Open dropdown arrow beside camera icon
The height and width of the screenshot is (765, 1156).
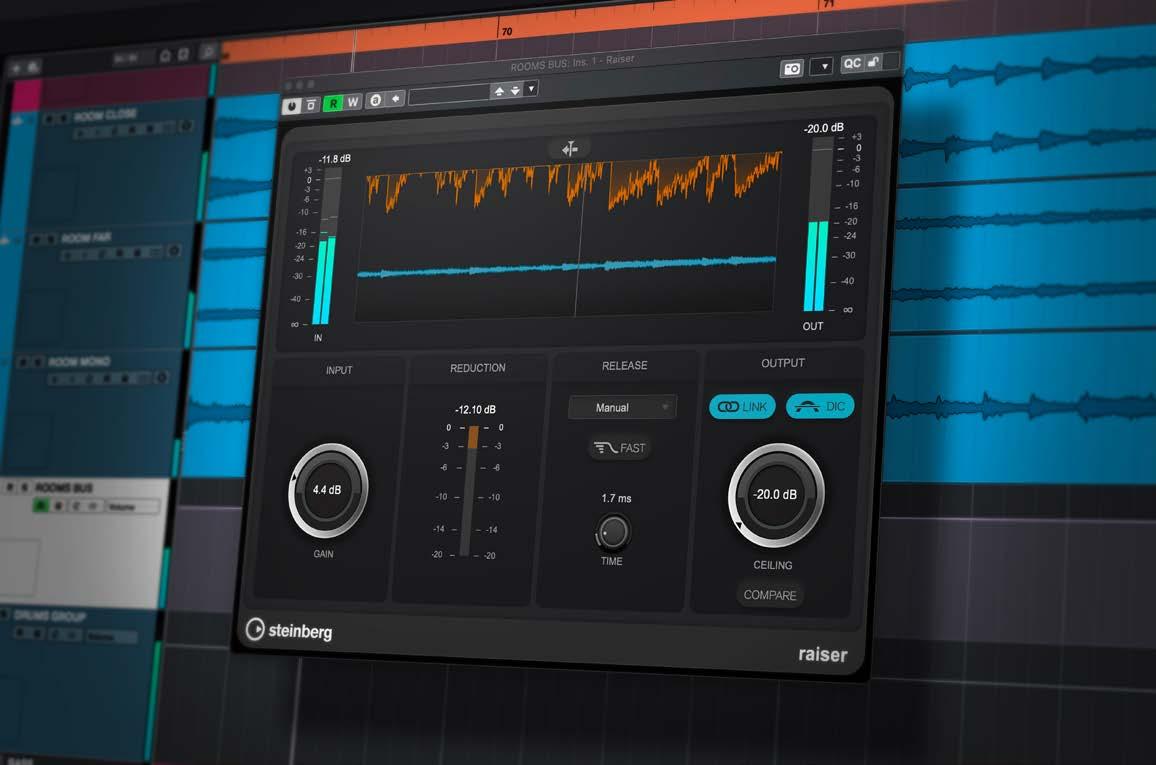[x=822, y=66]
